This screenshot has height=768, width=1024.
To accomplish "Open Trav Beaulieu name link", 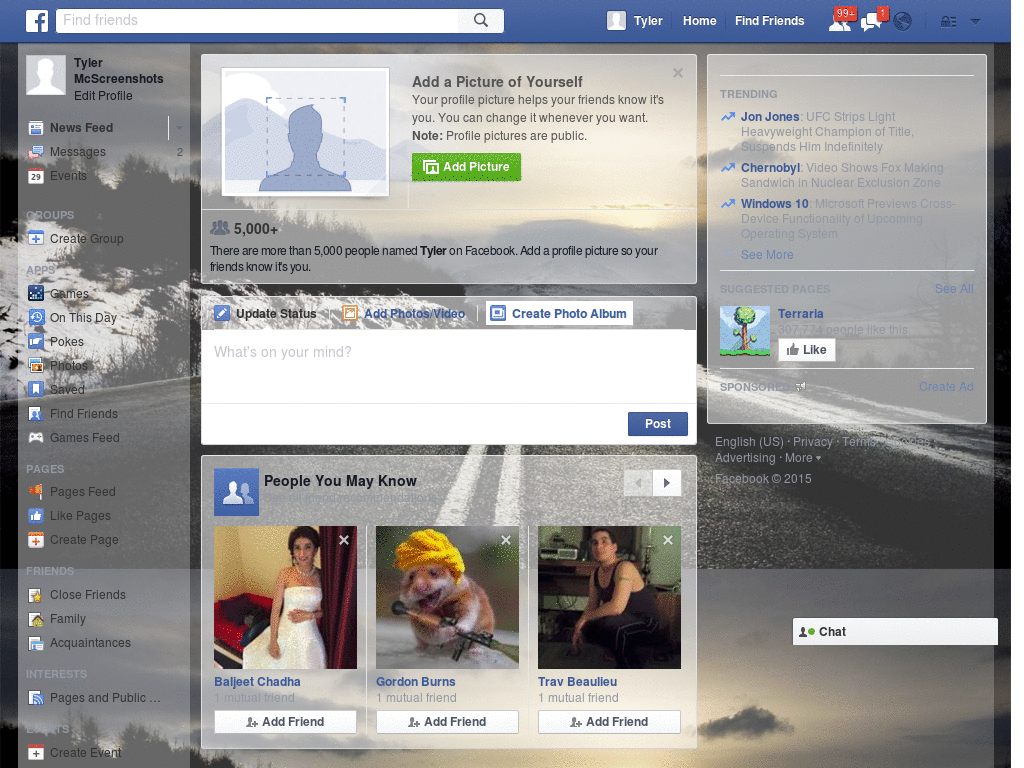I will click(x=577, y=682).
